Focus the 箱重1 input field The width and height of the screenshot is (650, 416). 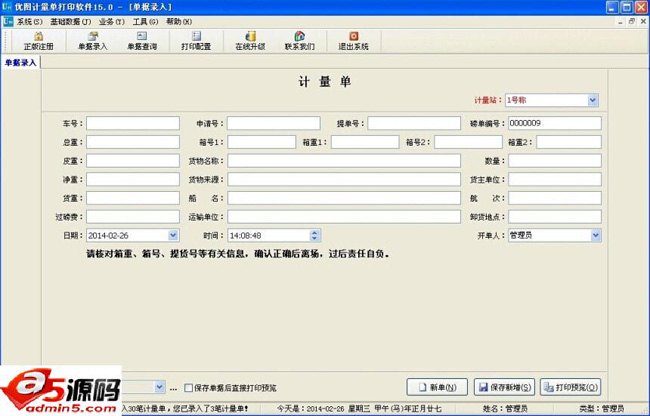[x=365, y=142]
